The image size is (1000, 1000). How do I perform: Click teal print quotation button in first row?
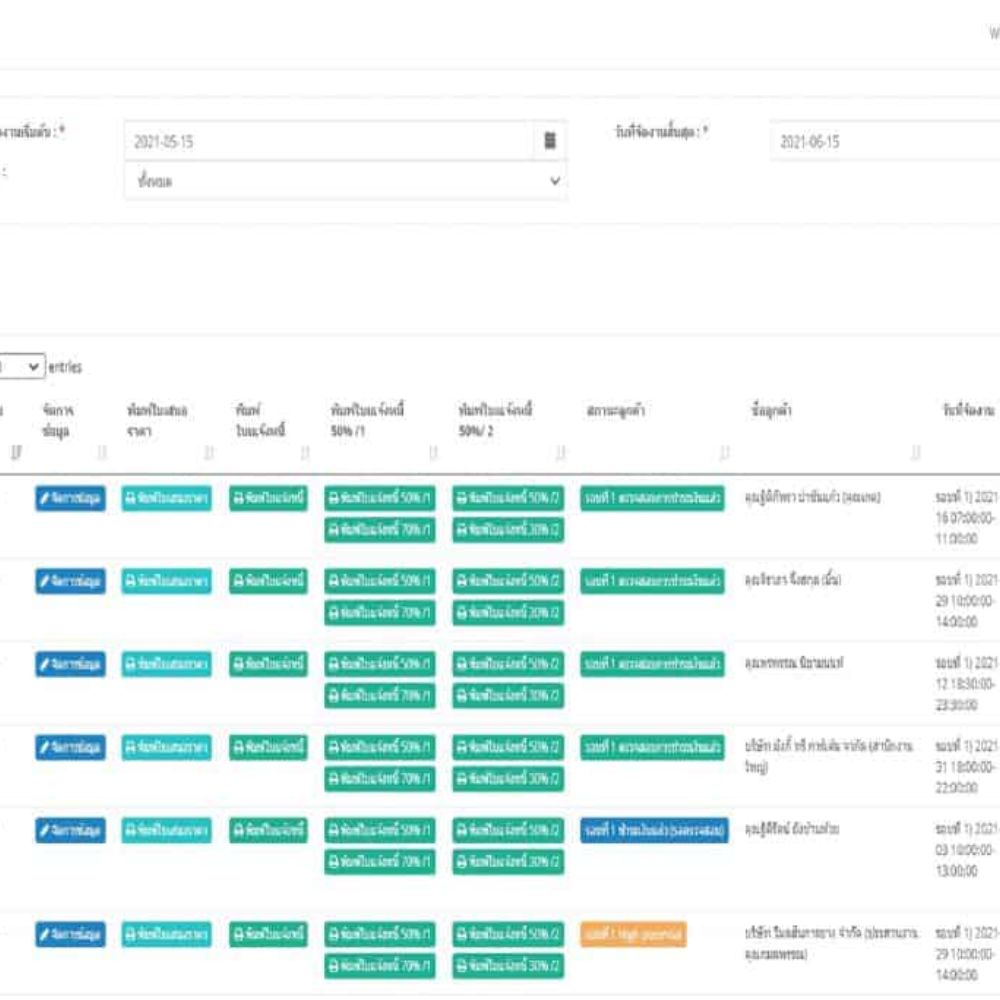point(166,498)
